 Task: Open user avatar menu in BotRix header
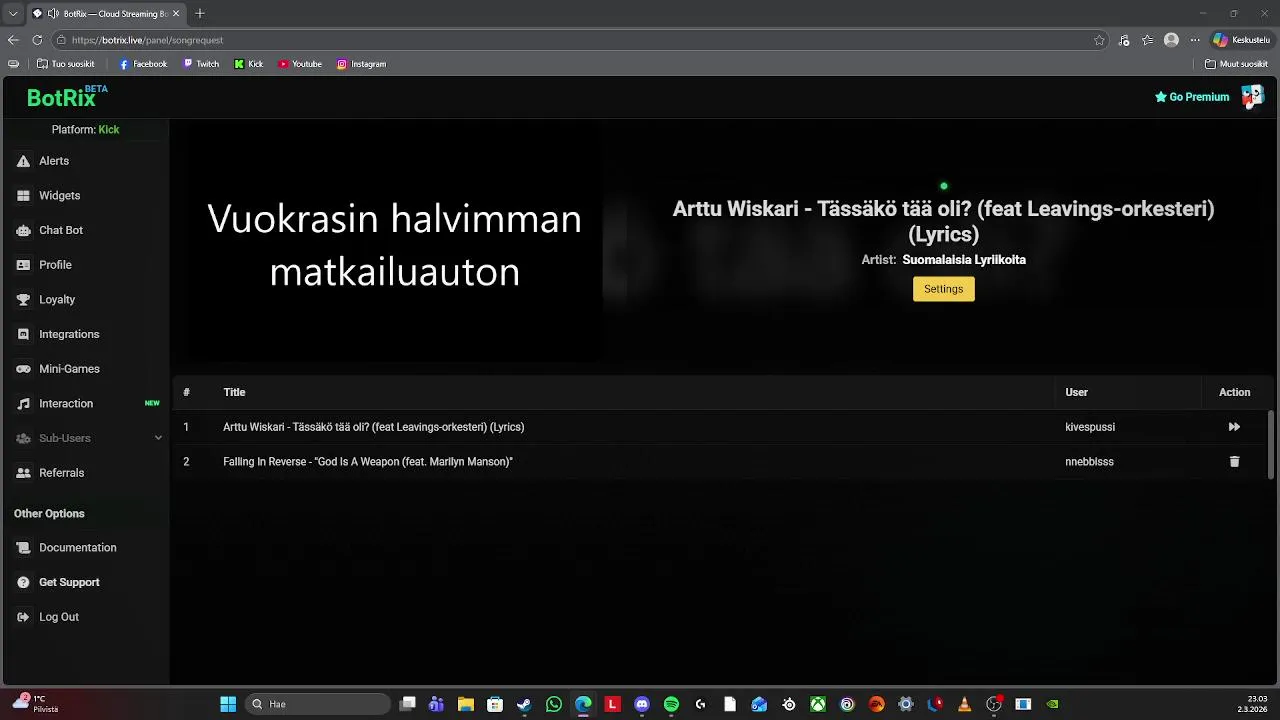coord(1252,97)
